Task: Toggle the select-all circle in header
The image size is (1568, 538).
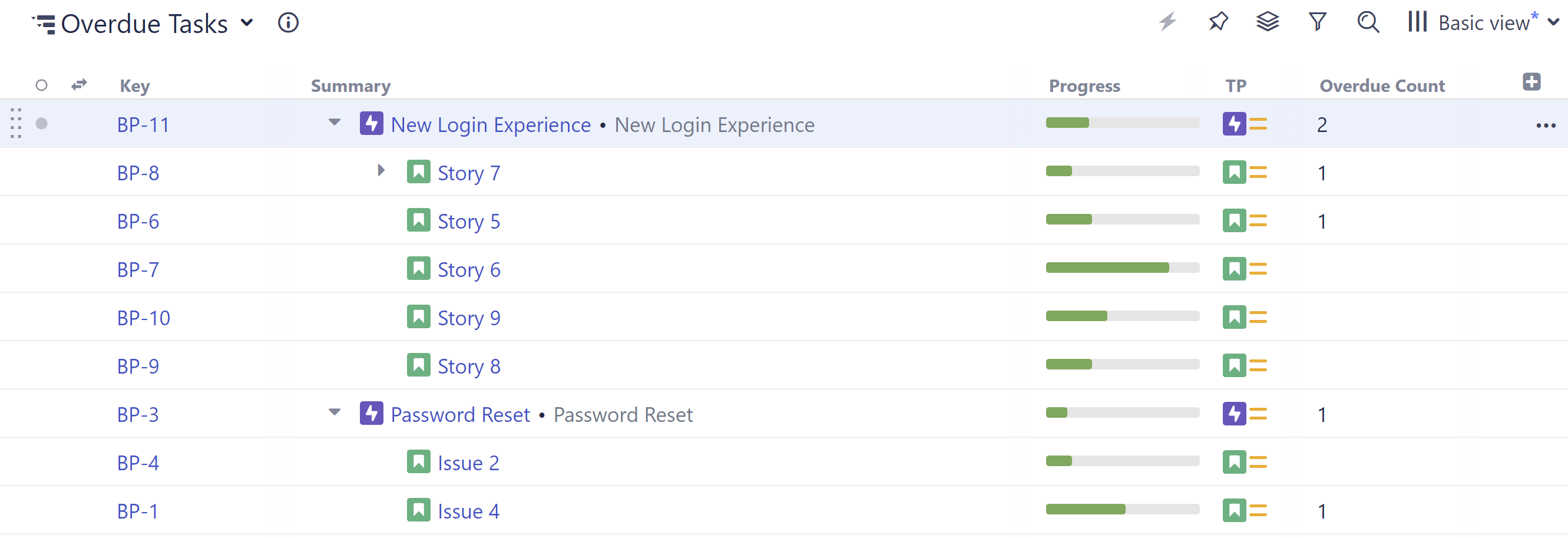Action: 41,85
